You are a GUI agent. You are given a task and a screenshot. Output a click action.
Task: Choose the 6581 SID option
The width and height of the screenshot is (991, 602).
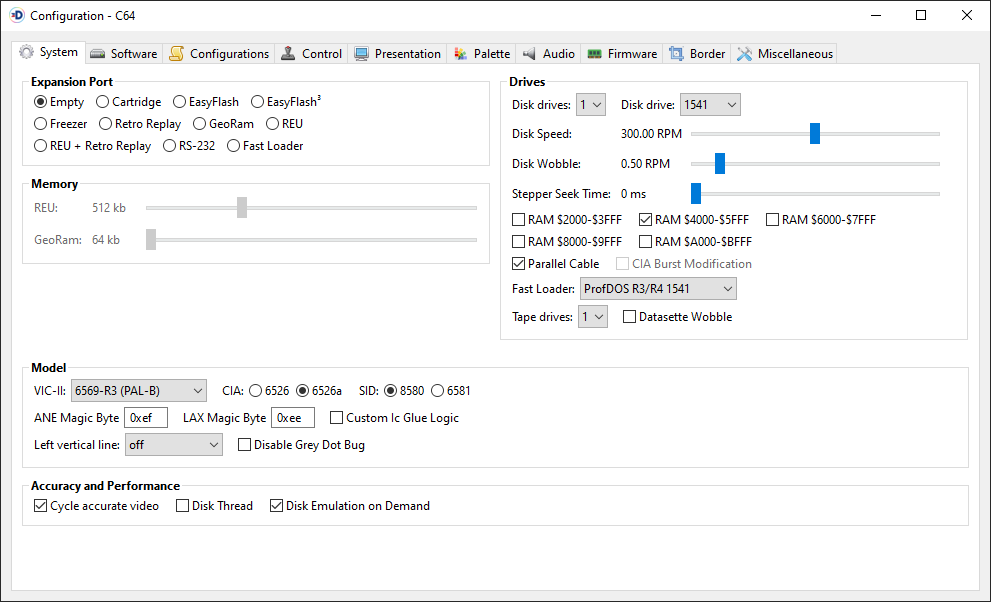pos(437,390)
